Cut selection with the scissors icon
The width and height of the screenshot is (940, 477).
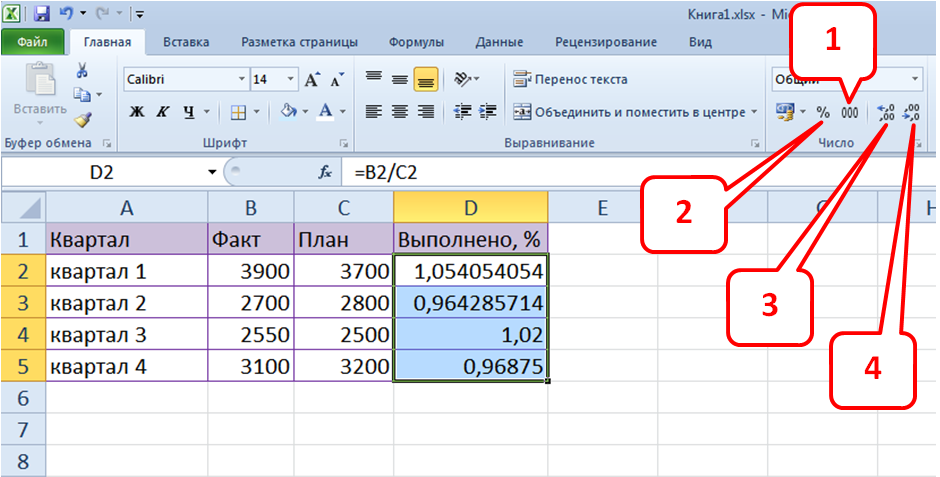coord(82,70)
